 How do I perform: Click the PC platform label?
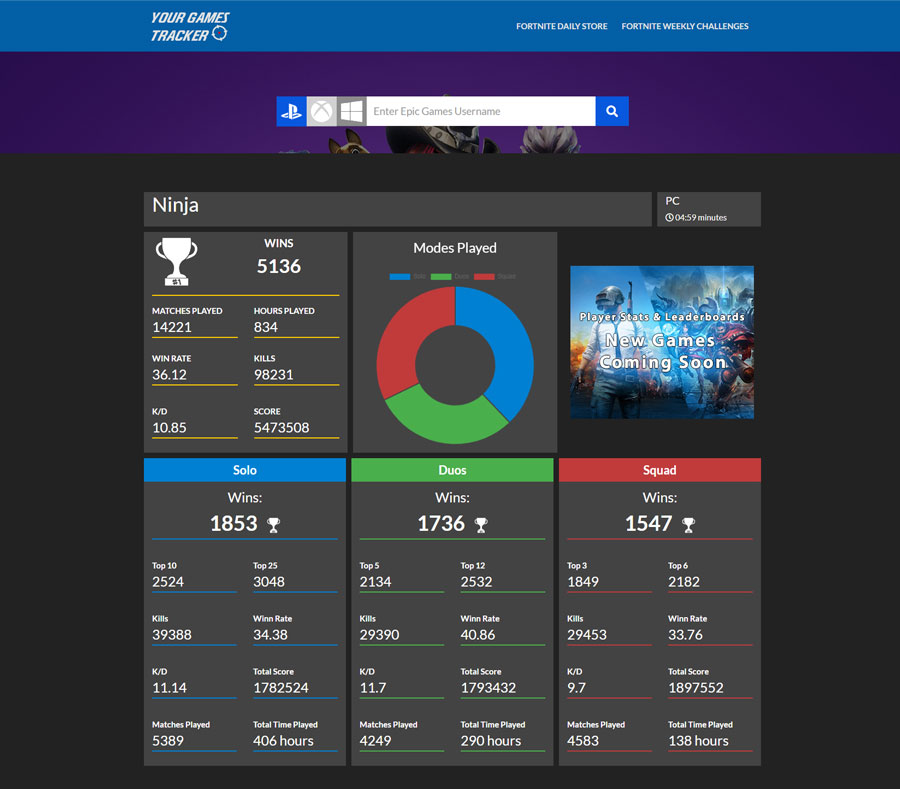pos(672,201)
